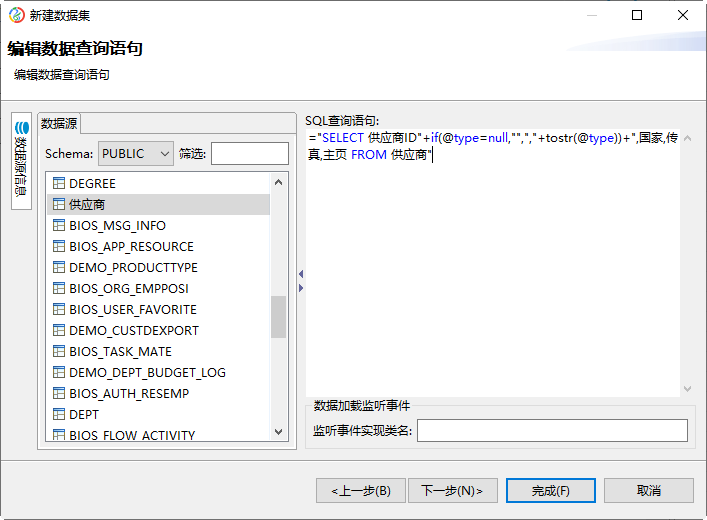
Task: Click into the SQL查询语句 editor area
Action: [x=495, y=280]
